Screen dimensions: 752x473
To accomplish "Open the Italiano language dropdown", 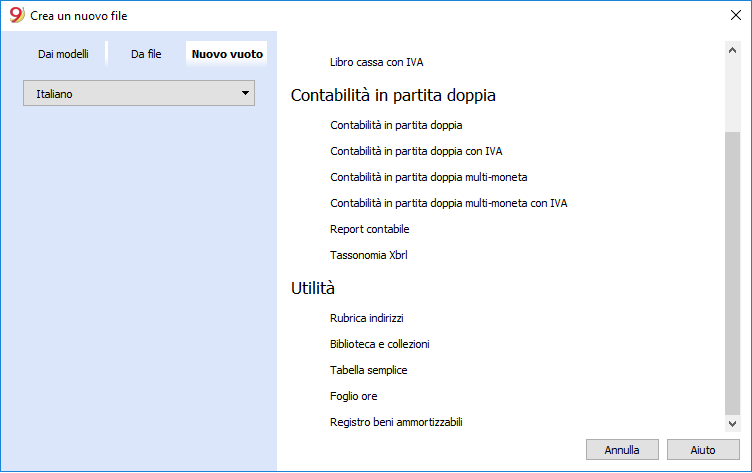I will point(139,93).
